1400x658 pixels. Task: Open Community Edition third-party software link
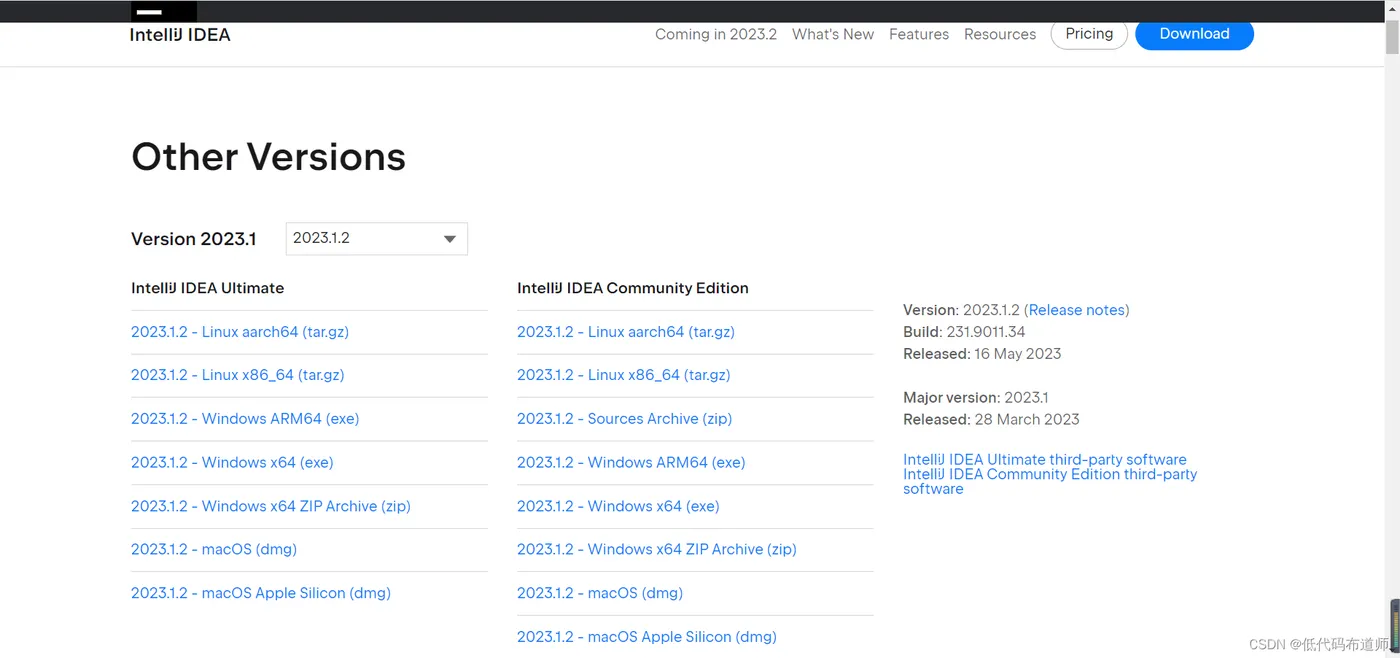tap(1050, 481)
